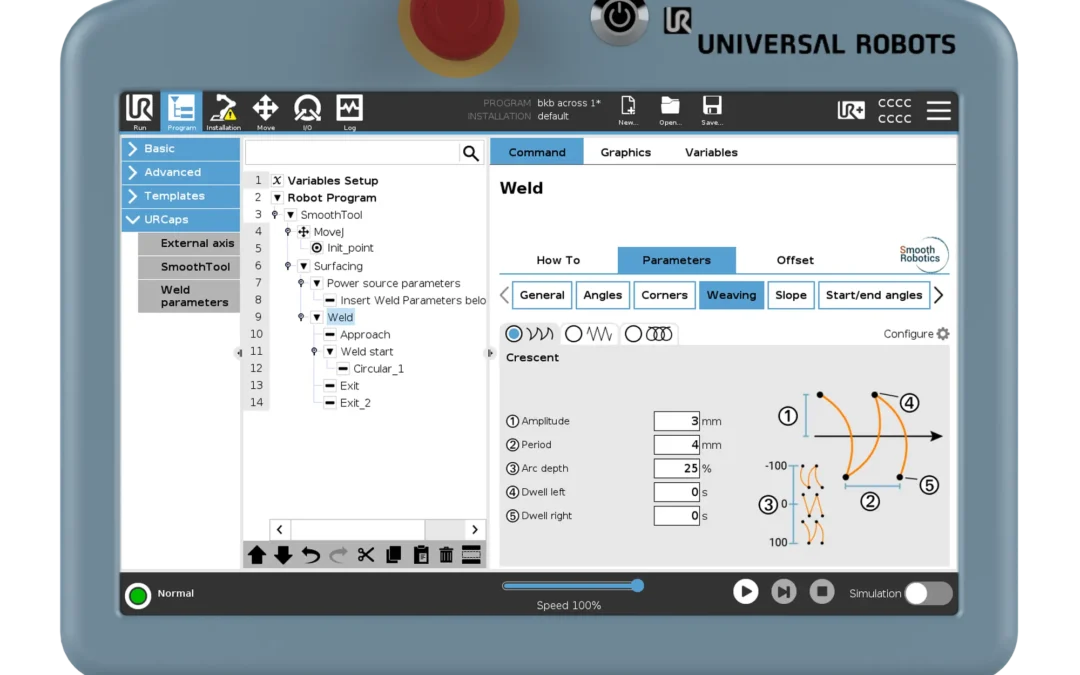Delete node with trash icon
Viewport: 1080px width, 675px height.
pos(446,555)
